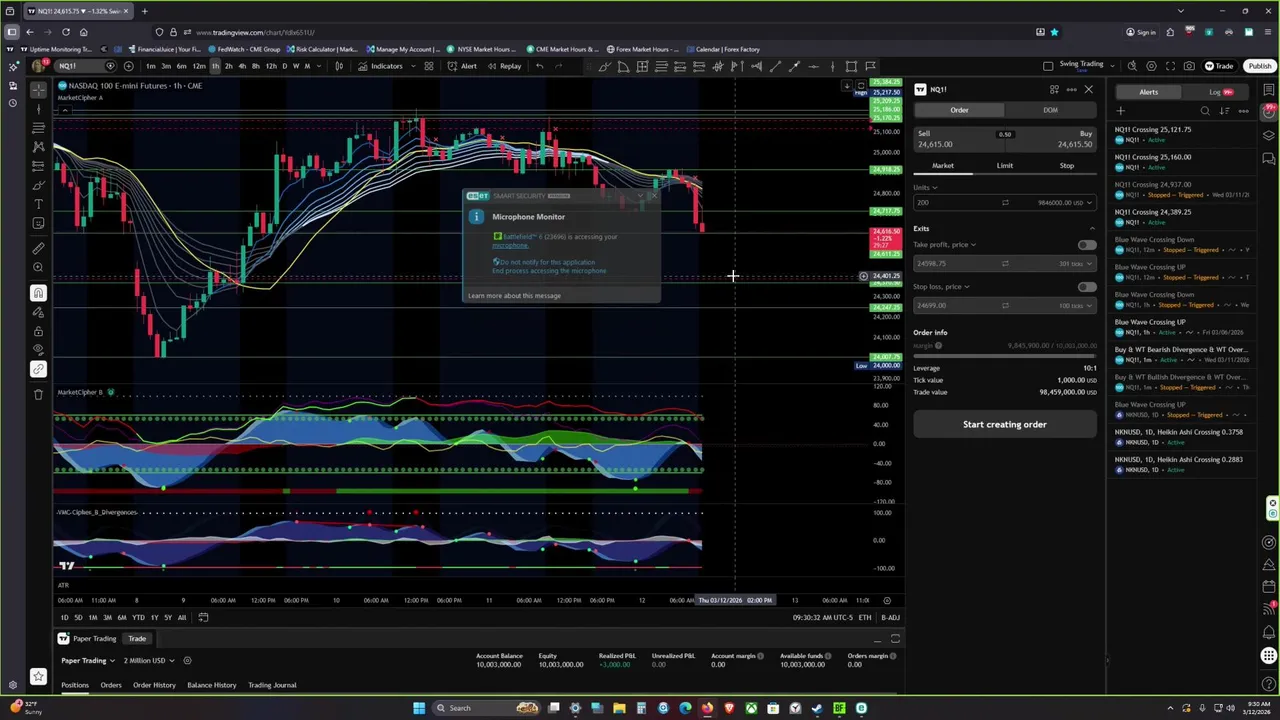Image resolution: width=1280 pixels, height=720 pixels.
Task: Enable the Take profit toggle
Action: (1086, 245)
